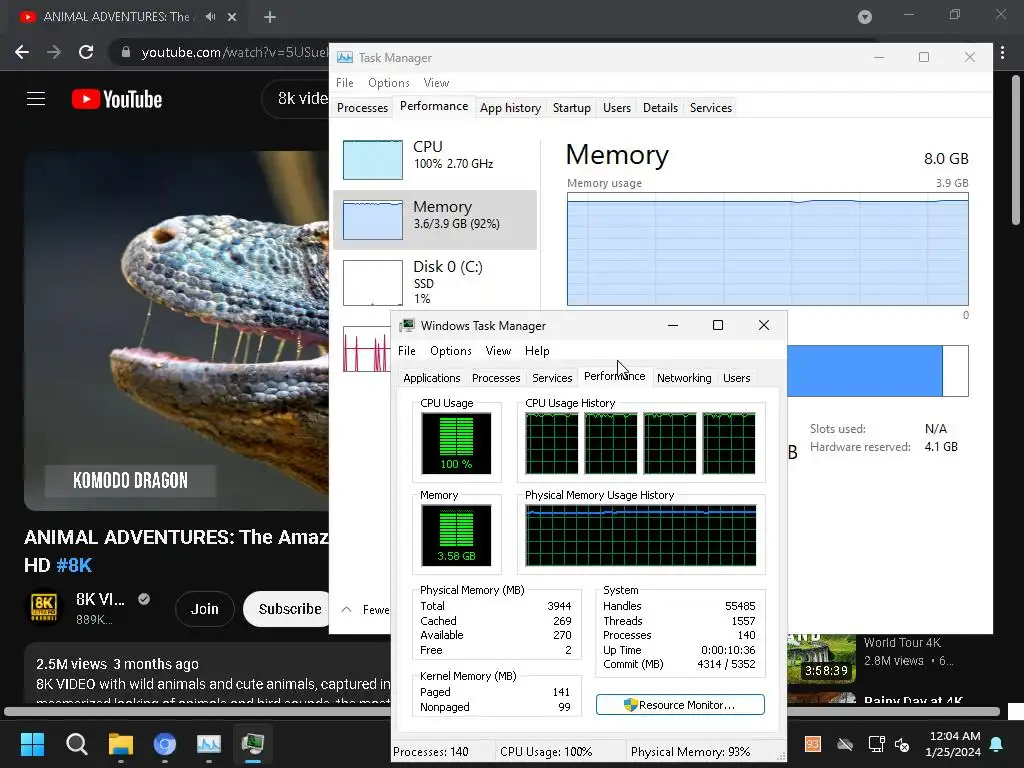Screen dimensions: 1024x768
Task: Switch to Services tab in Task Manager
Action: (711, 108)
